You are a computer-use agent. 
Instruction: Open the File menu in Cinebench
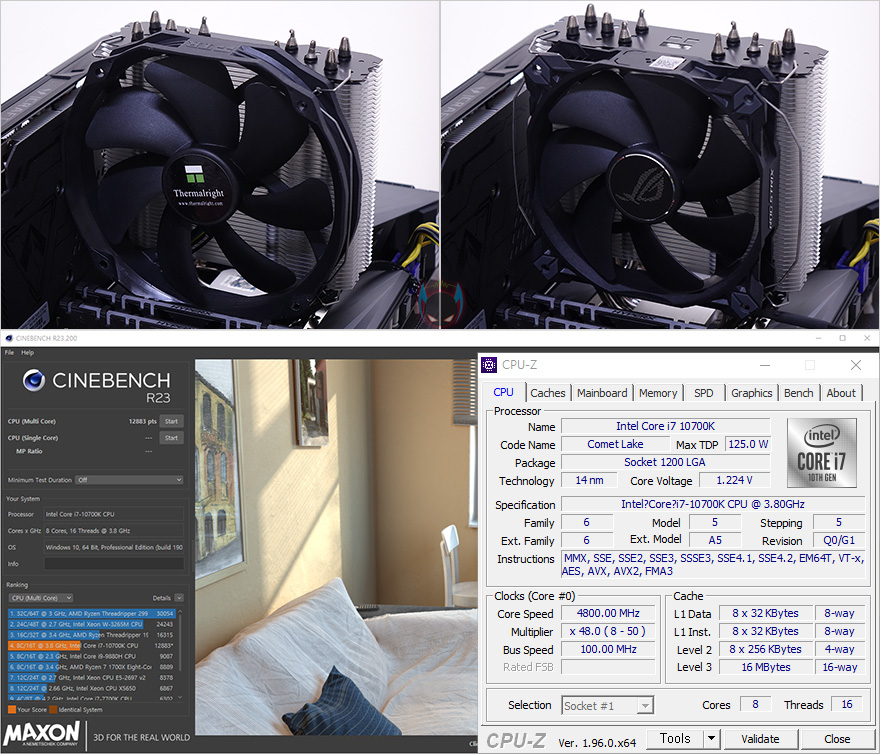pos(9,353)
